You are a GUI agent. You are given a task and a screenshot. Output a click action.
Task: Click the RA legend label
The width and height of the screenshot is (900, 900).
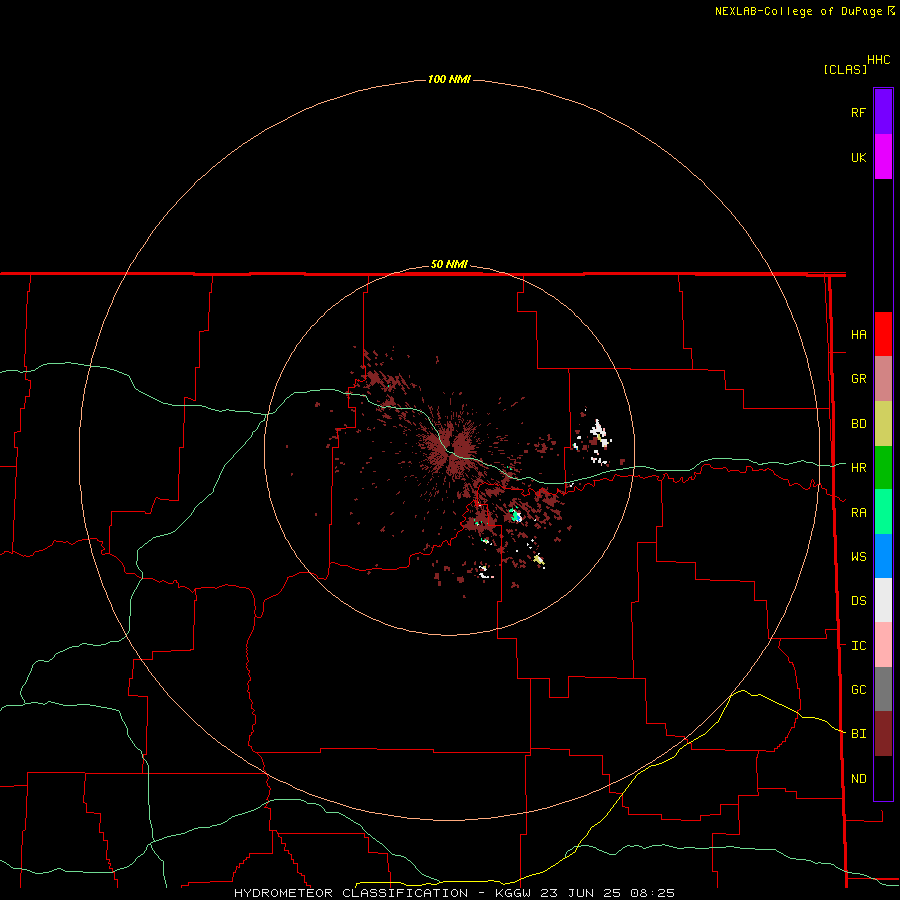click(858, 513)
